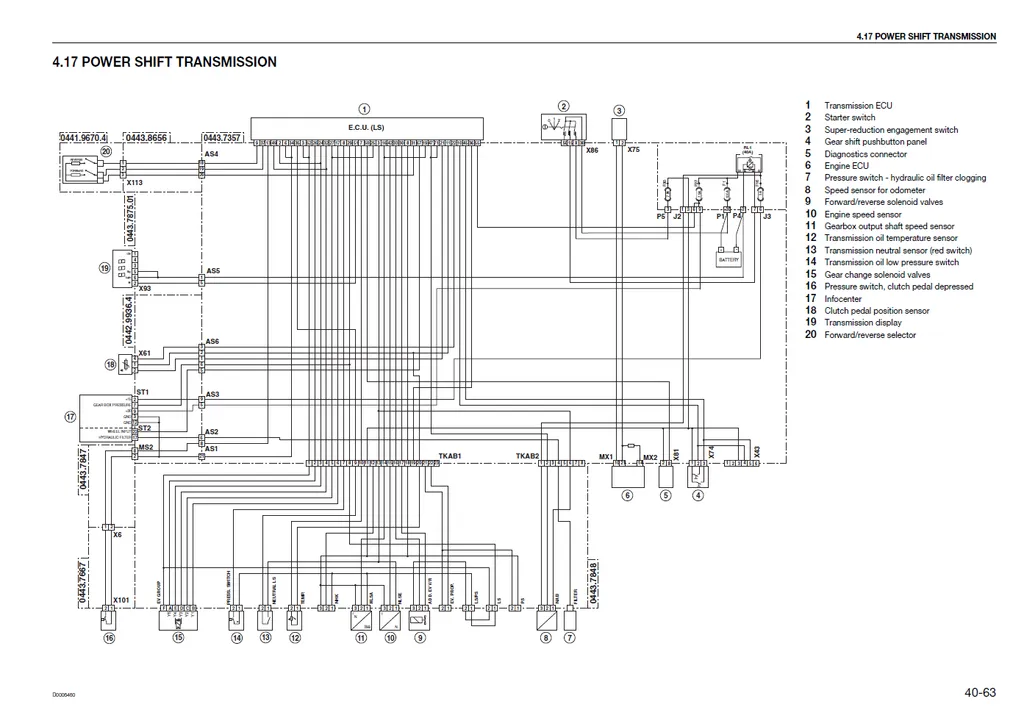Viewport: 1024px width, 723px height.
Task: Toggle the FILTER pressure switch numbered 7
Action: tap(569, 620)
